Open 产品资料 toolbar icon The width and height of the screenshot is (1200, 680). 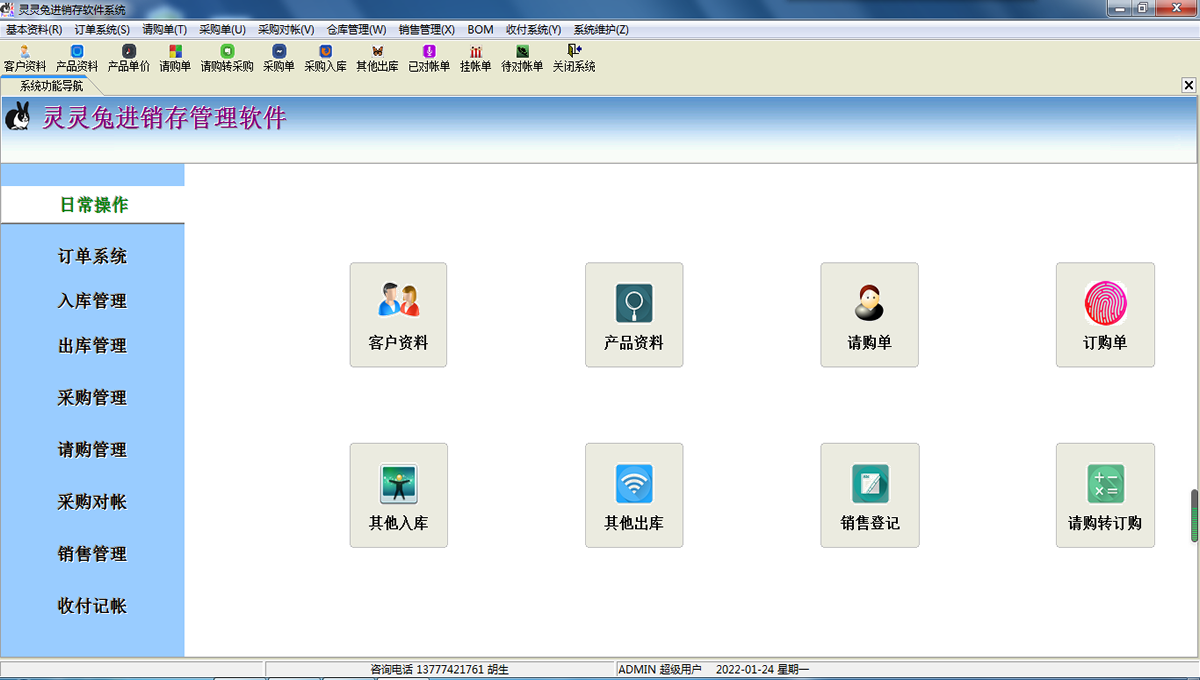pos(77,59)
